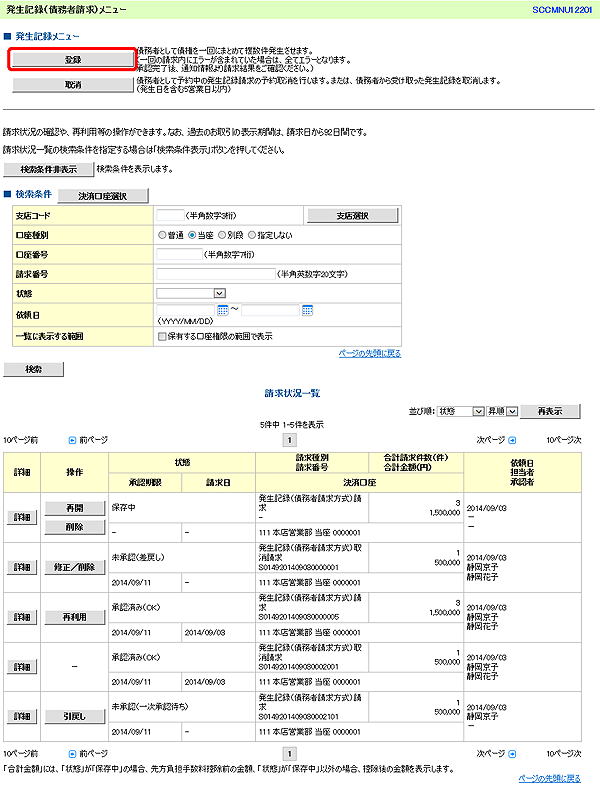Open calendar for request end date
The height and width of the screenshot is (790, 600).
pos(307,310)
